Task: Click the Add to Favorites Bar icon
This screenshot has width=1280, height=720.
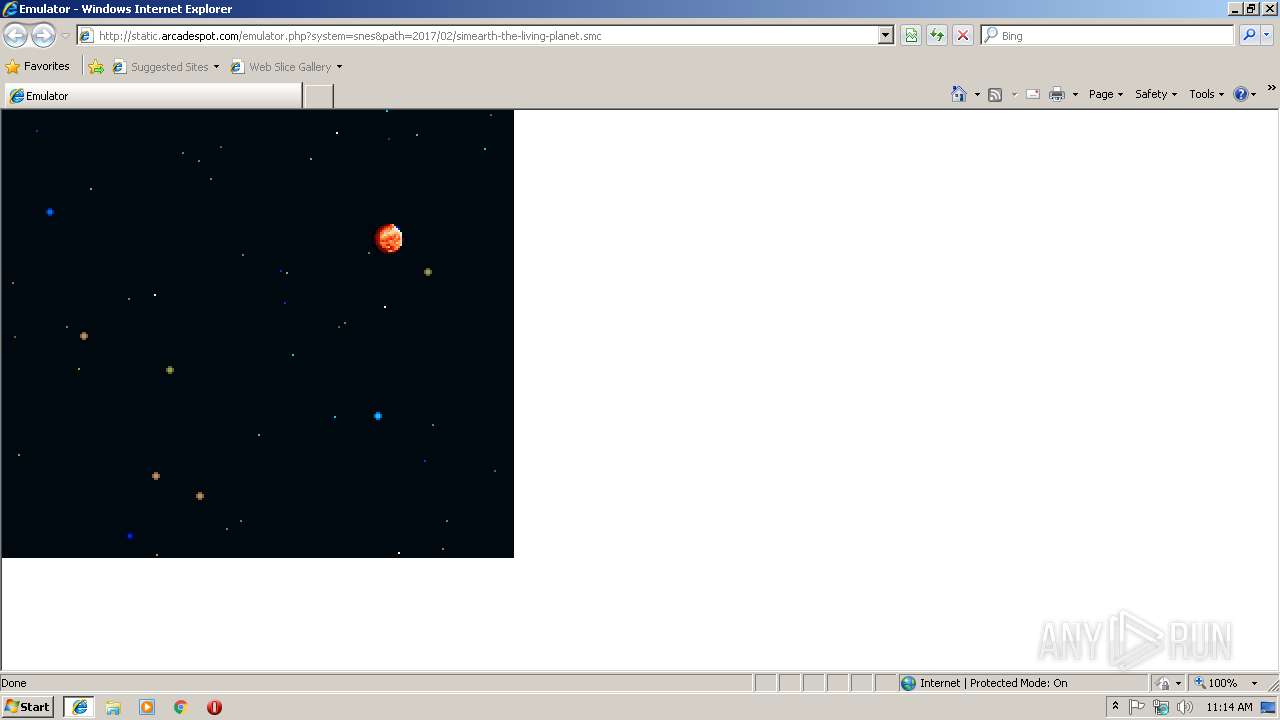Action: click(96, 67)
